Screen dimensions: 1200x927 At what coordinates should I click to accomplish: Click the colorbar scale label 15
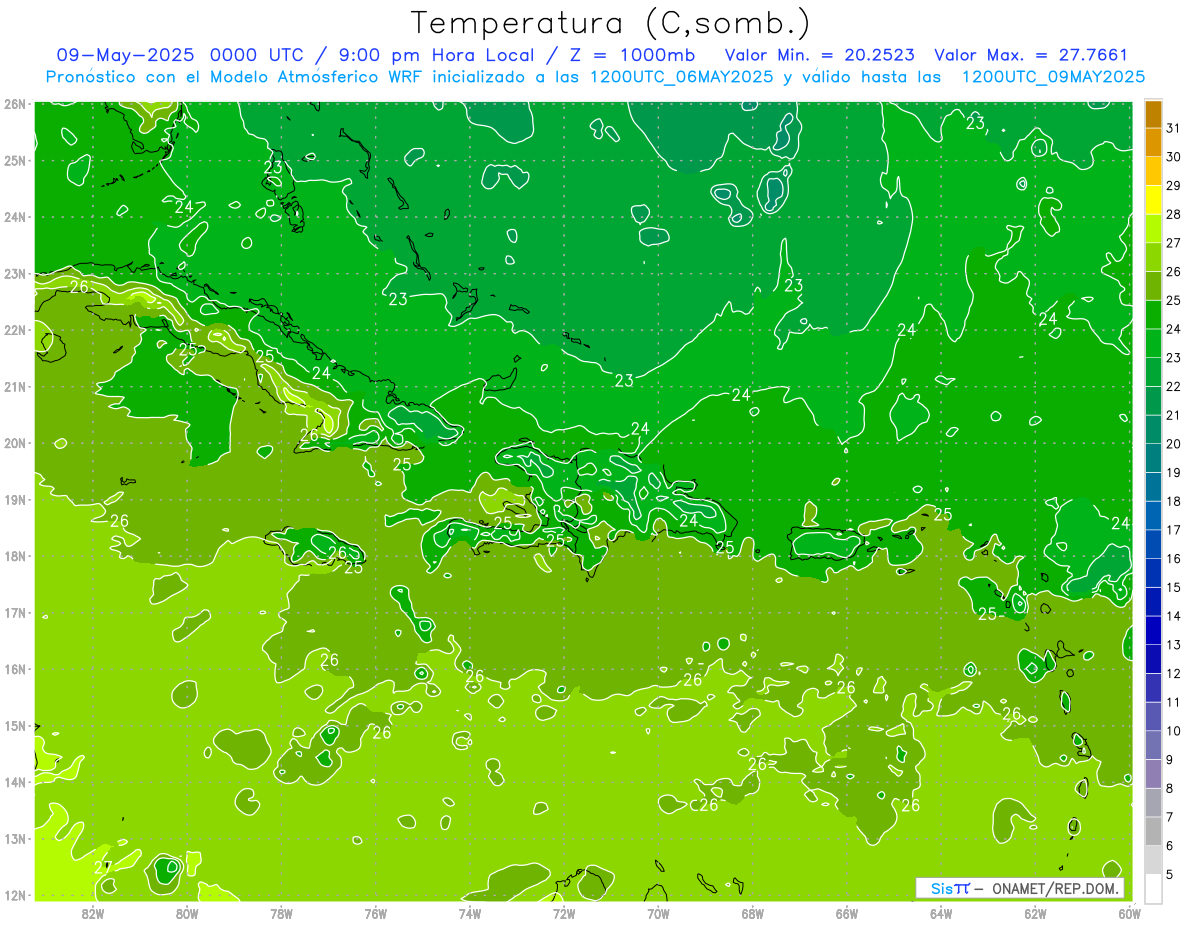pyautogui.click(x=1173, y=588)
